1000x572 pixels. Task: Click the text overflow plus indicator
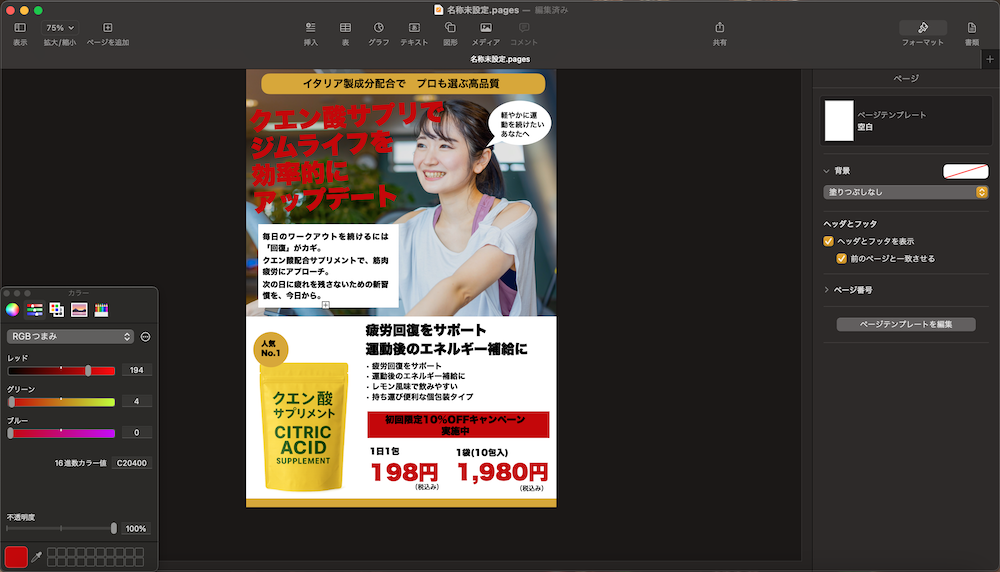[326, 305]
